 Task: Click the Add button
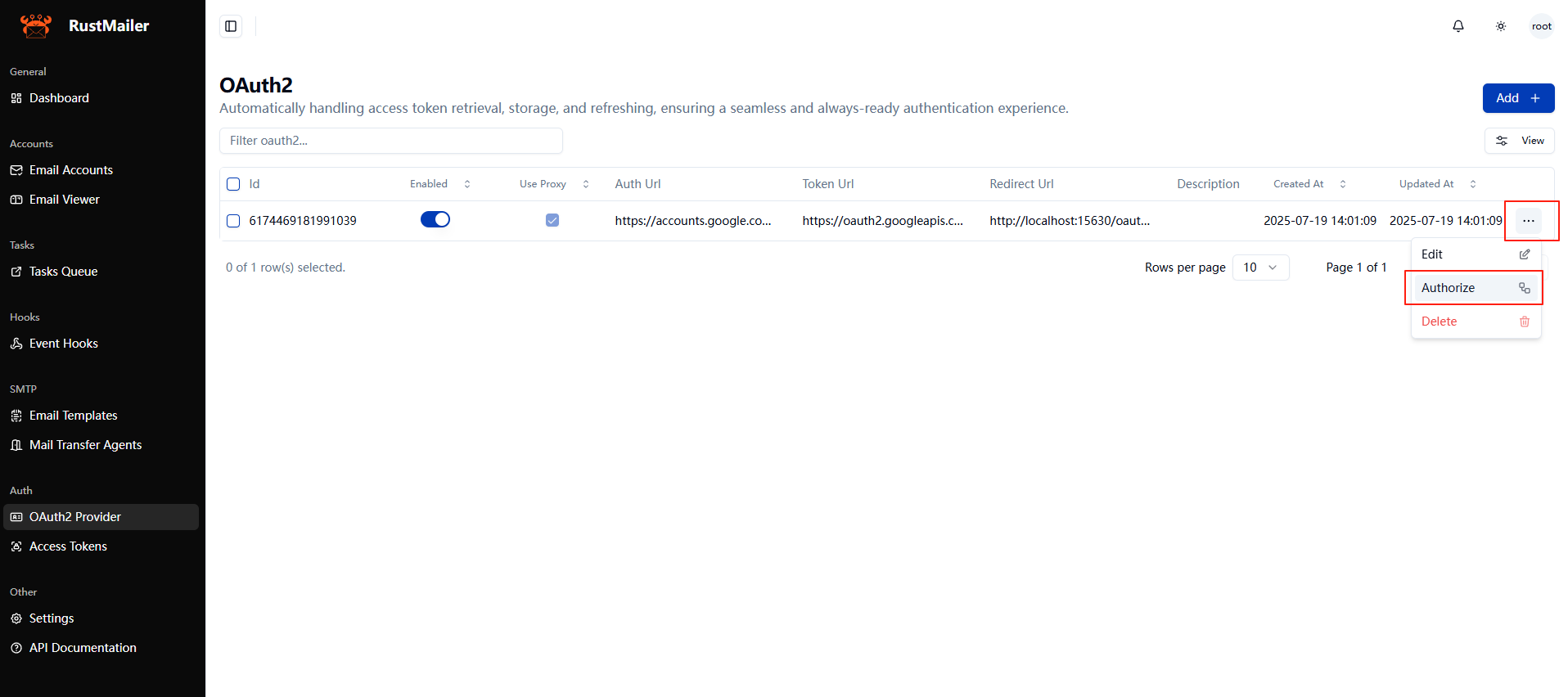pos(1518,98)
